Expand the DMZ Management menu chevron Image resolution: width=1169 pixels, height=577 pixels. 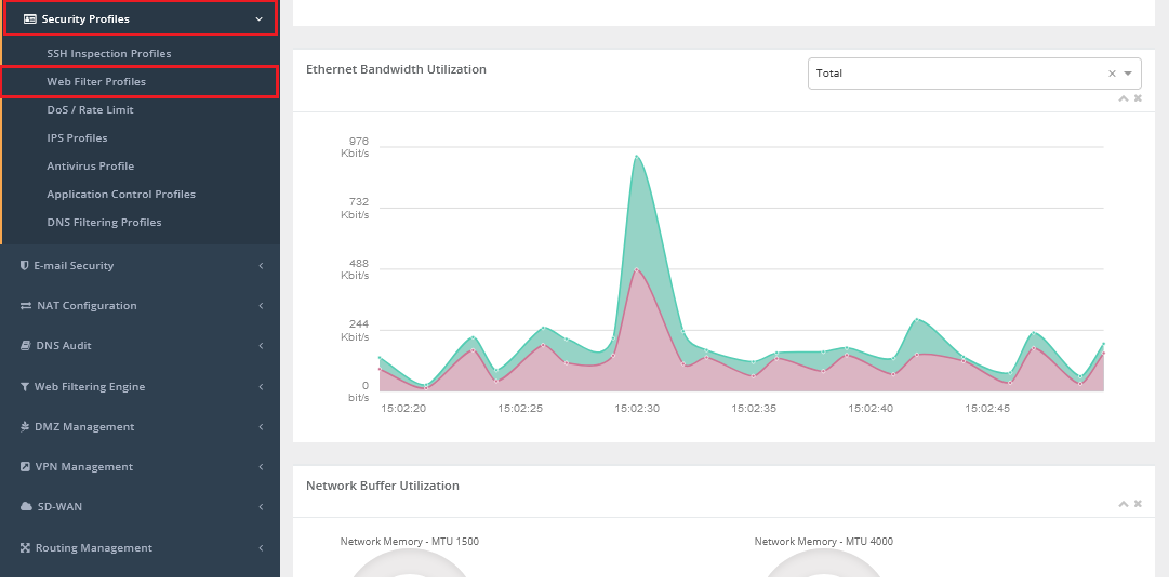pos(261,427)
